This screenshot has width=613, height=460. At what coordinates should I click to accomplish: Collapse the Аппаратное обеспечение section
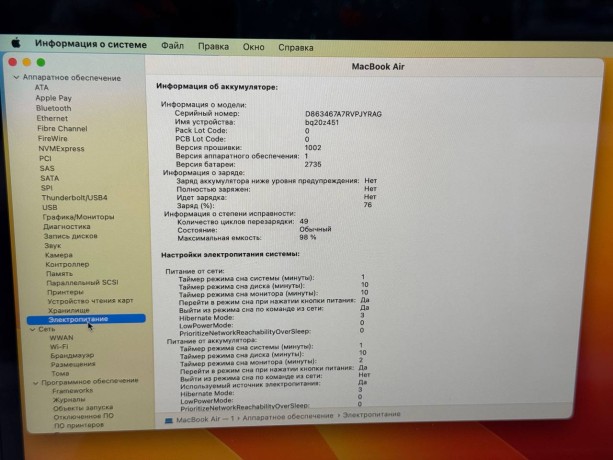tap(15, 78)
